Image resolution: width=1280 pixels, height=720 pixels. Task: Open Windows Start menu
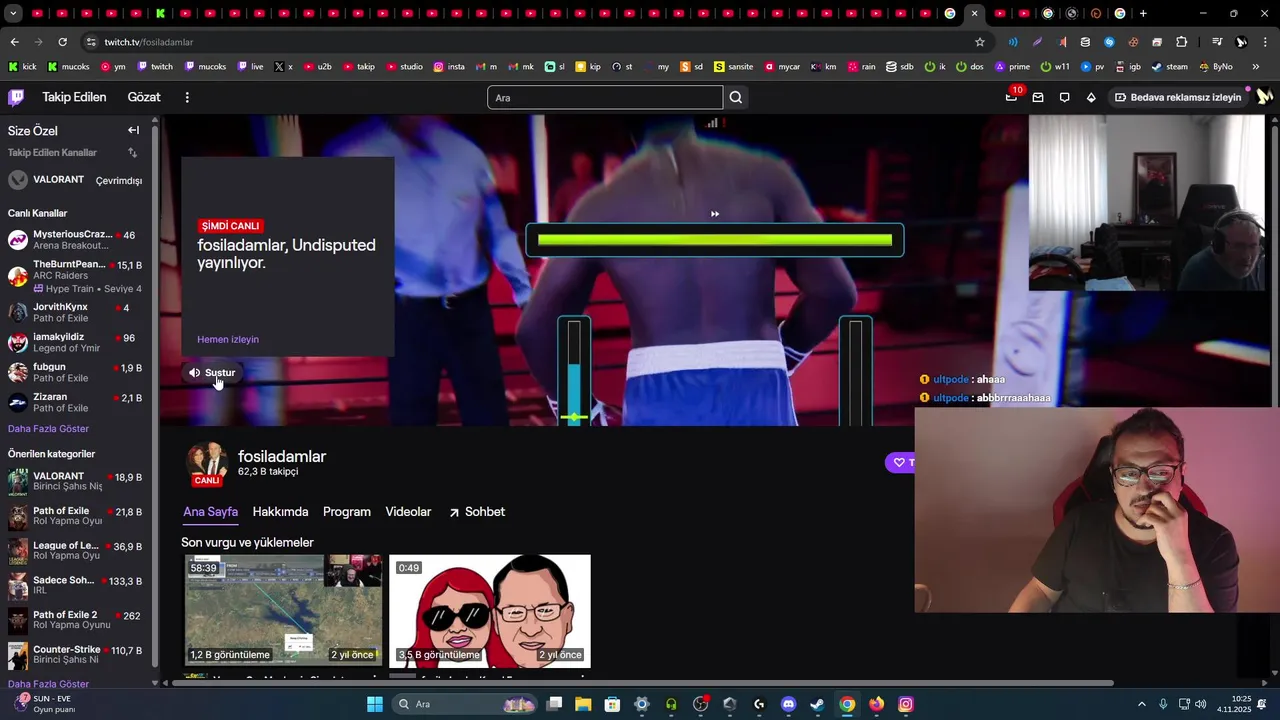(375, 704)
